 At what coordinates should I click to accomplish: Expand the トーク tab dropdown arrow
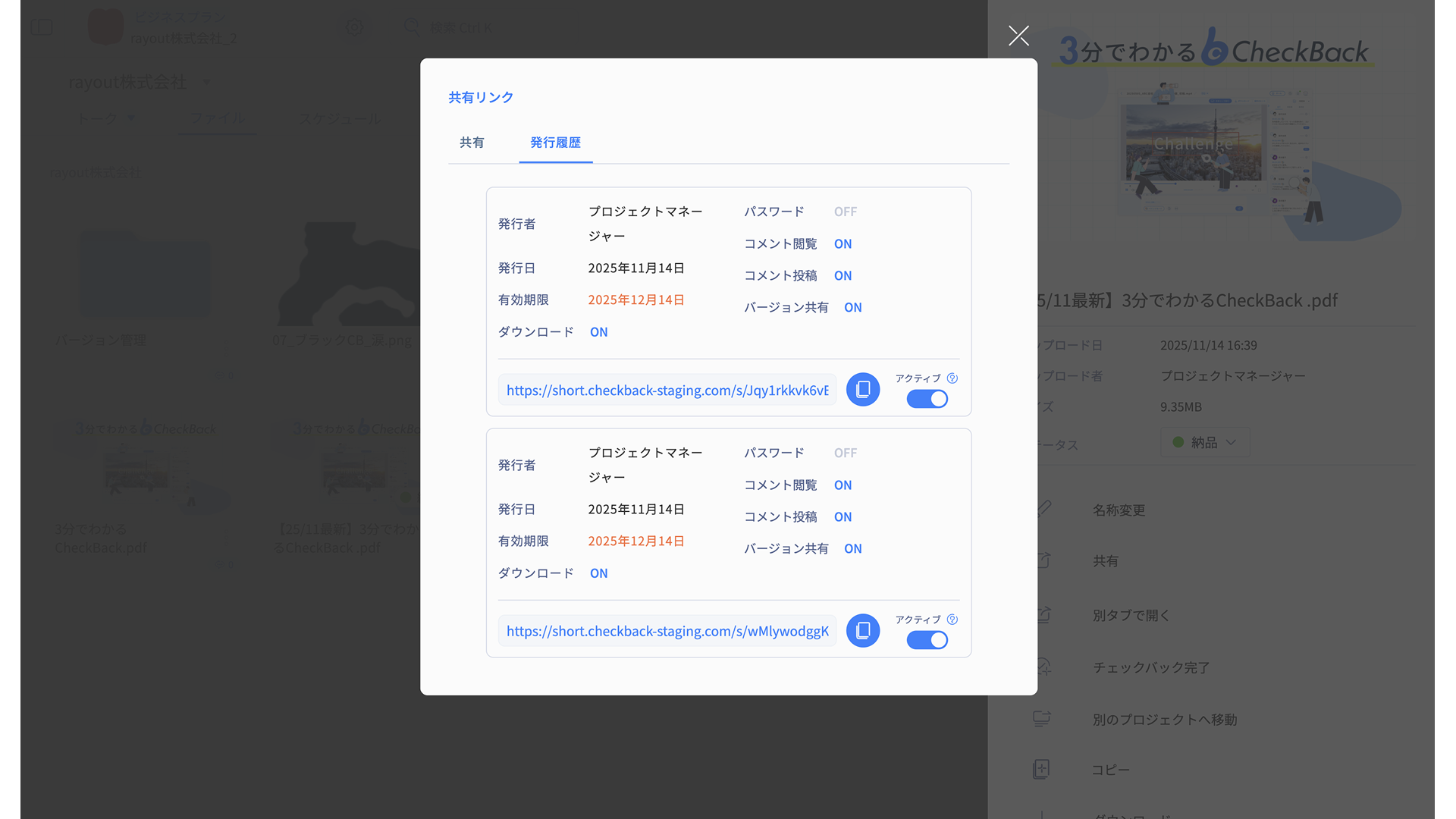[132, 118]
